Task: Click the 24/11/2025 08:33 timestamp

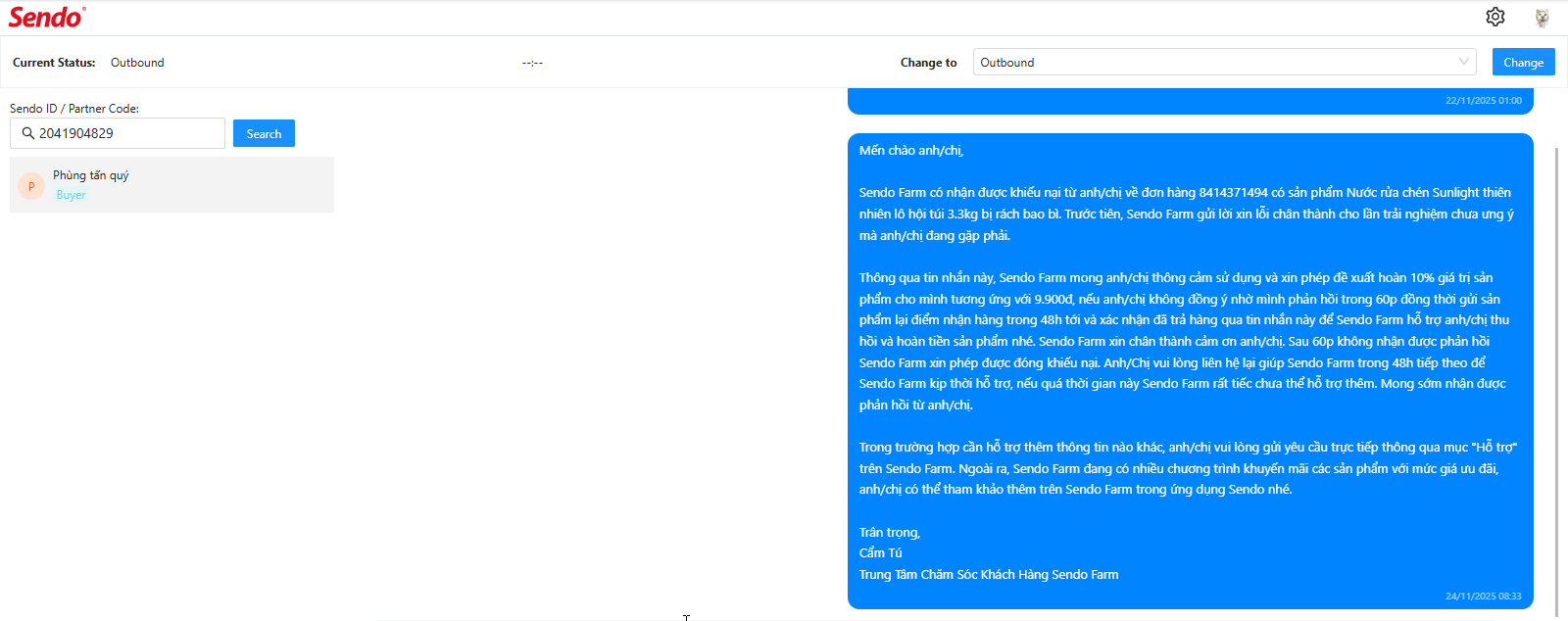Action: [1484, 596]
